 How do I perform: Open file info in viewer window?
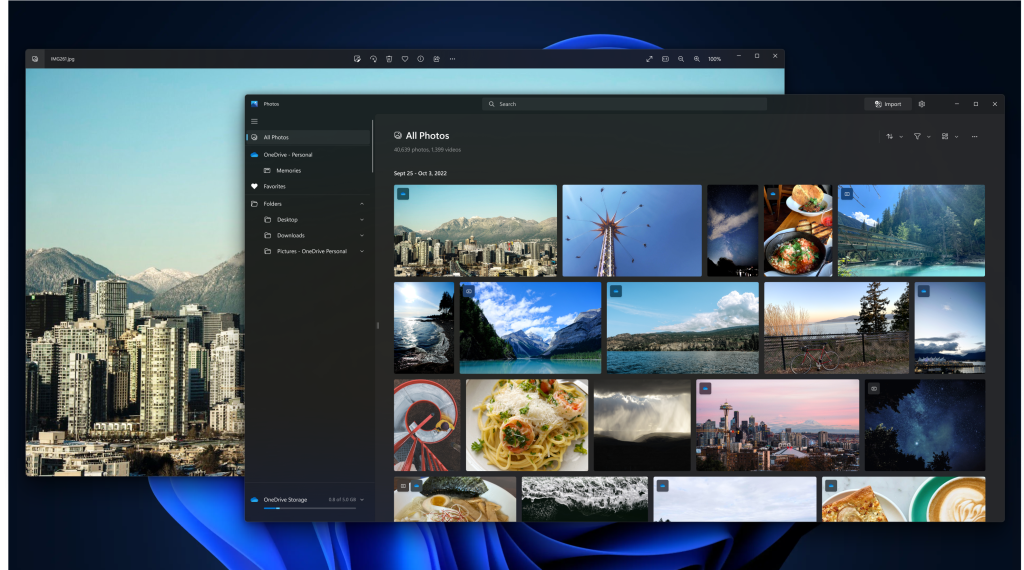click(x=421, y=59)
